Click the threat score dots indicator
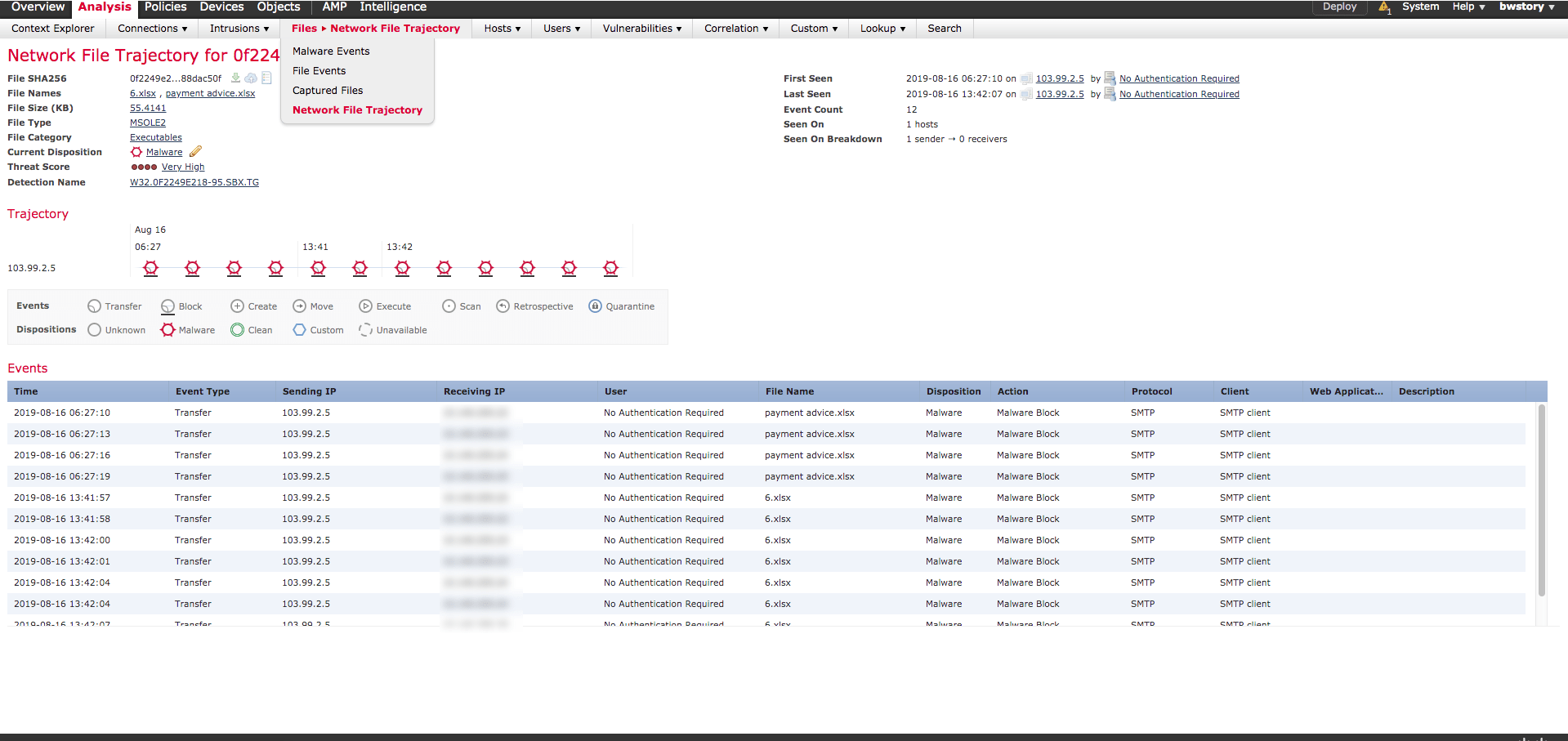This screenshot has height=741, width=1568. [144, 167]
